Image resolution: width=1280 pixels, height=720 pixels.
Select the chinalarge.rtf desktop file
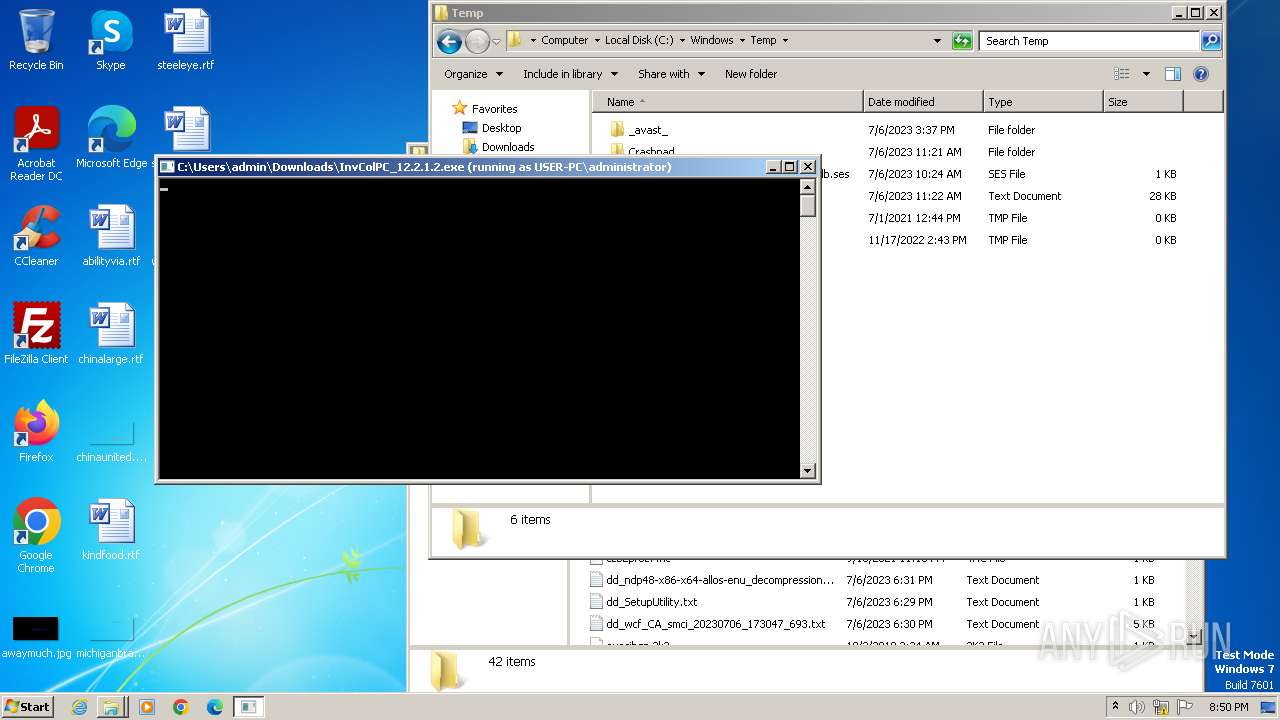coord(111,334)
